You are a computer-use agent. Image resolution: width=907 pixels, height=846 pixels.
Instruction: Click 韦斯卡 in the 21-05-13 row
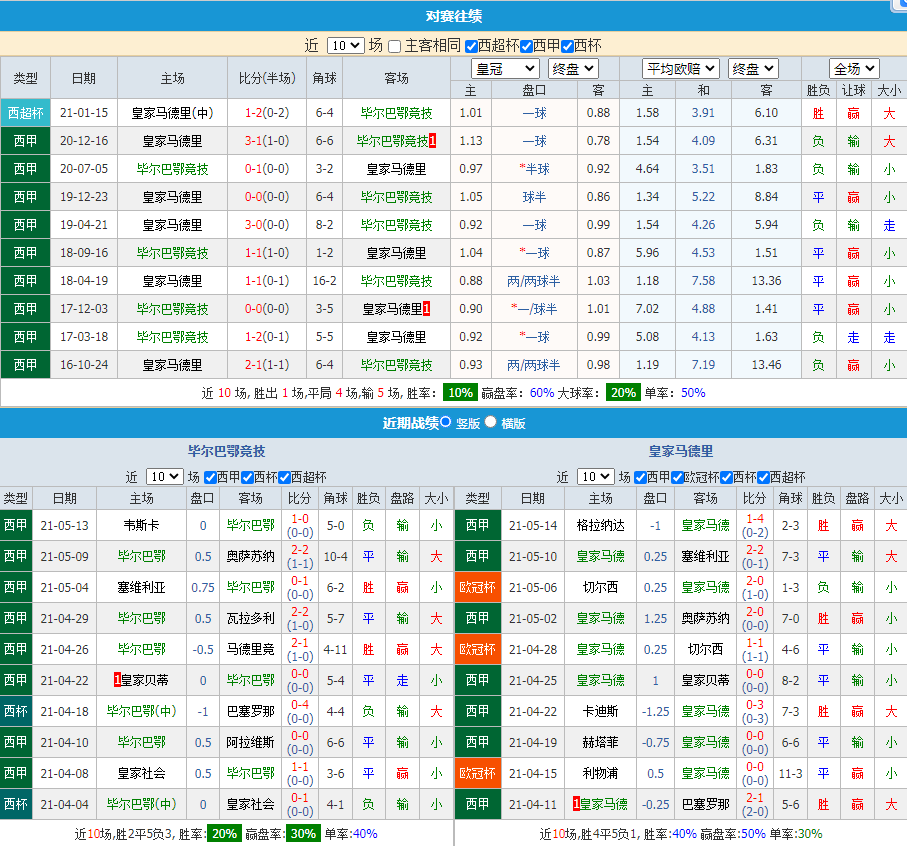click(x=142, y=526)
